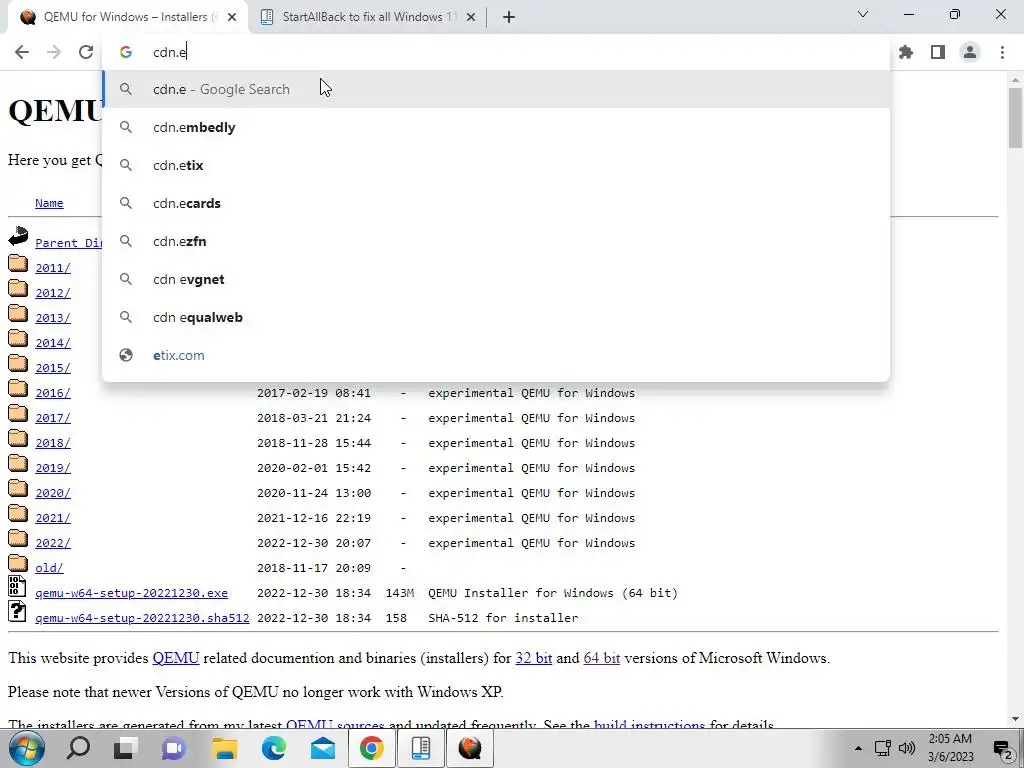Open the 2018/ folder link
Viewport: 1024px width, 768px height.
pos(53,443)
